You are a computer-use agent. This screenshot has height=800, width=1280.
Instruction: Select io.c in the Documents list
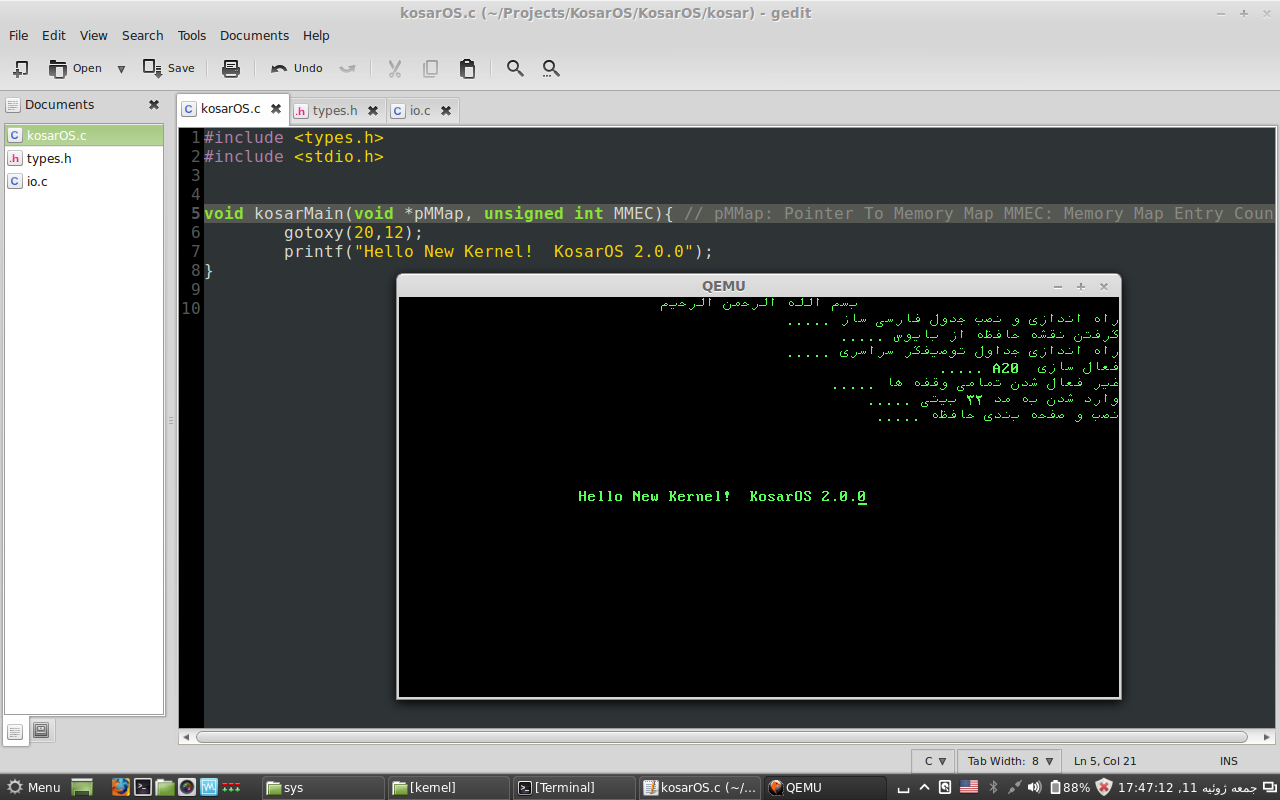[x=37, y=181]
